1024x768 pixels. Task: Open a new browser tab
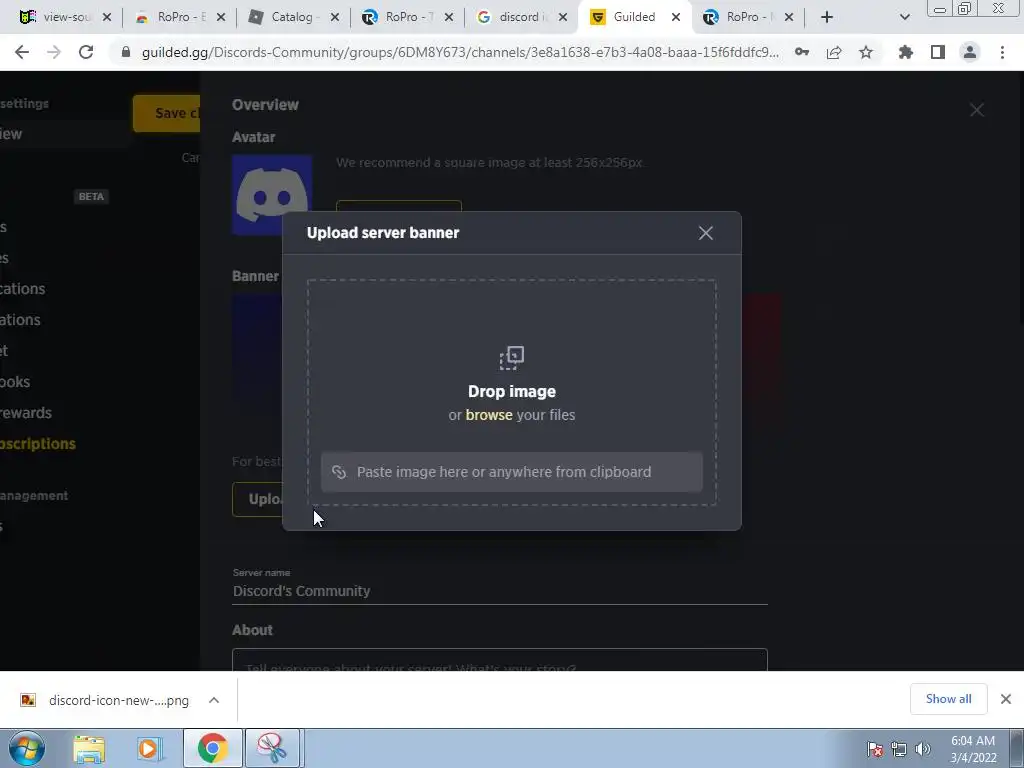coord(827,18)
